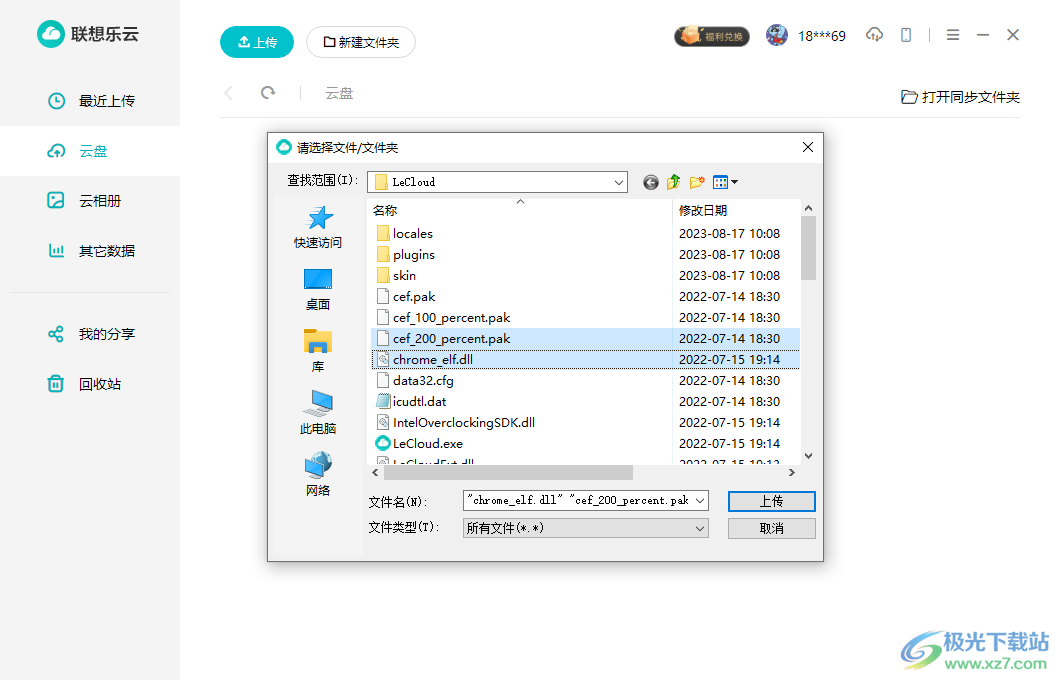Select 库 in the places bar

[318, 351]
